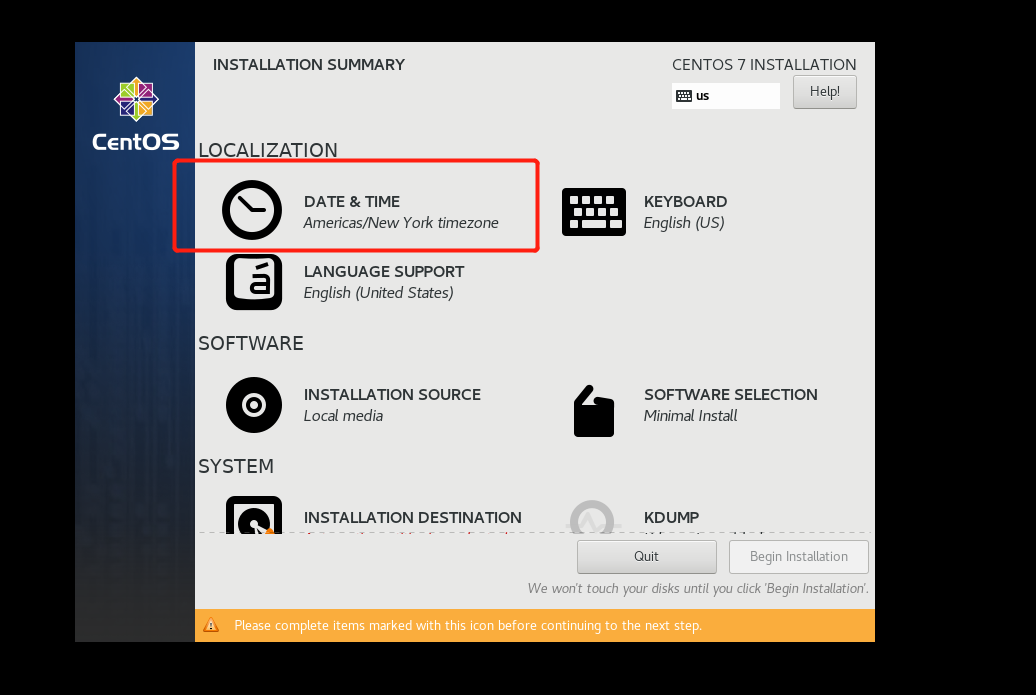This screenshot has height=695, width=1036.
Task: Open INSTALLATION DESTINATION label
Action: (x=412, y=517)
